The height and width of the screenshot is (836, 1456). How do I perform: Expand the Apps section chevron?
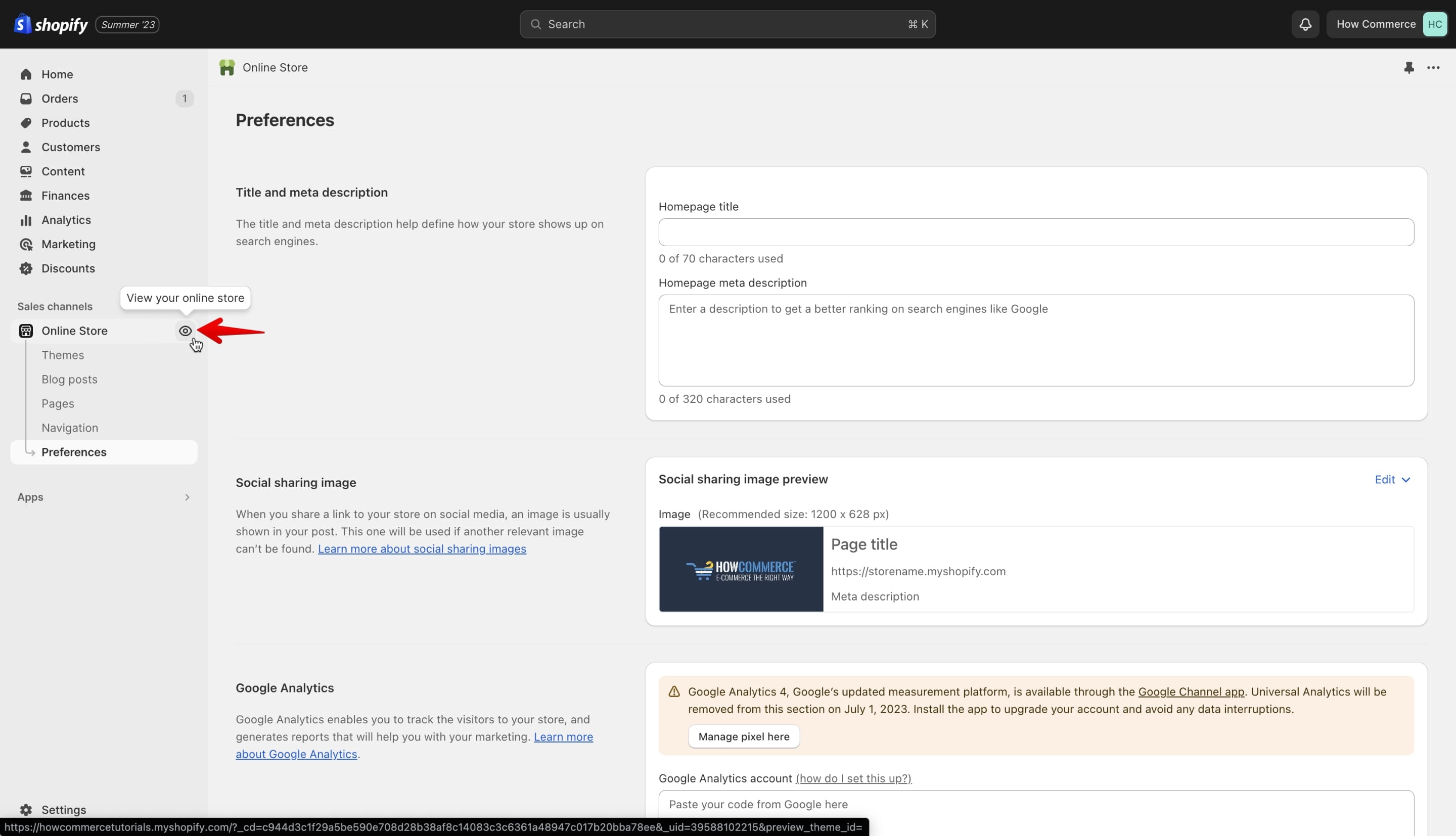[187, 497]
